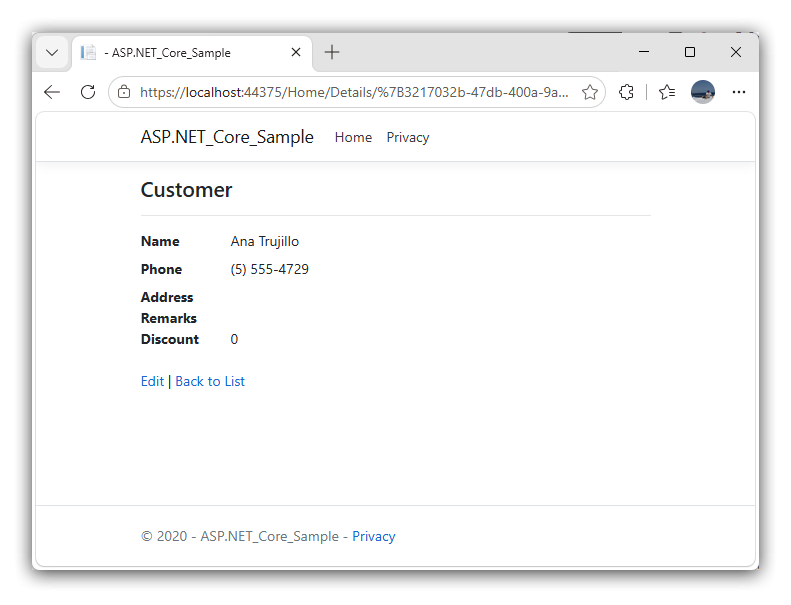Open the Privacy nav item
791x605 pixels.
(x=408, y=137)
